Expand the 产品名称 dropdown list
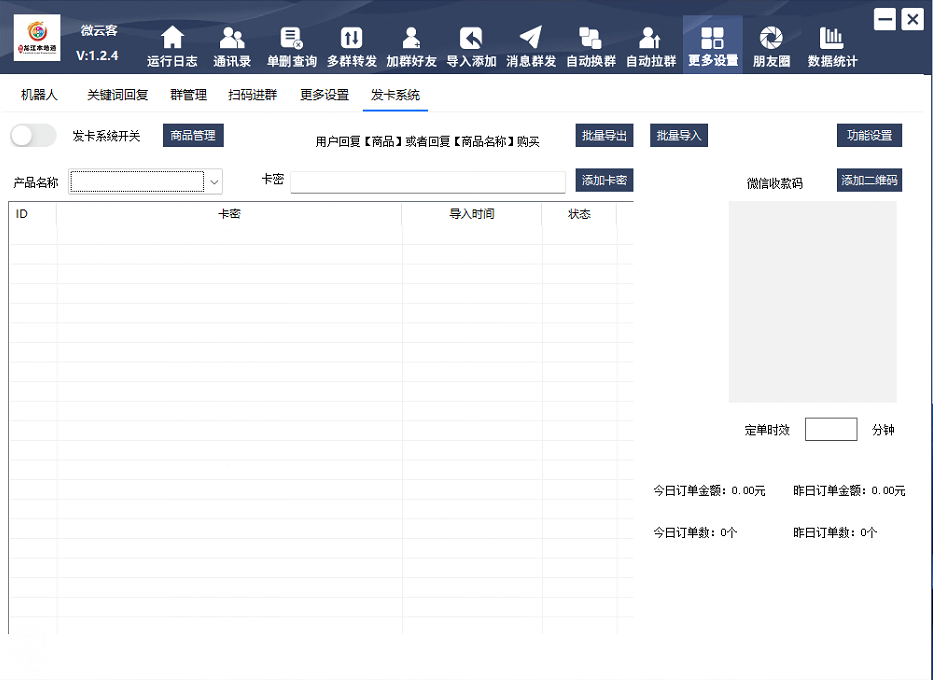This screenshot has height=680, width=933. click(214, 182)
